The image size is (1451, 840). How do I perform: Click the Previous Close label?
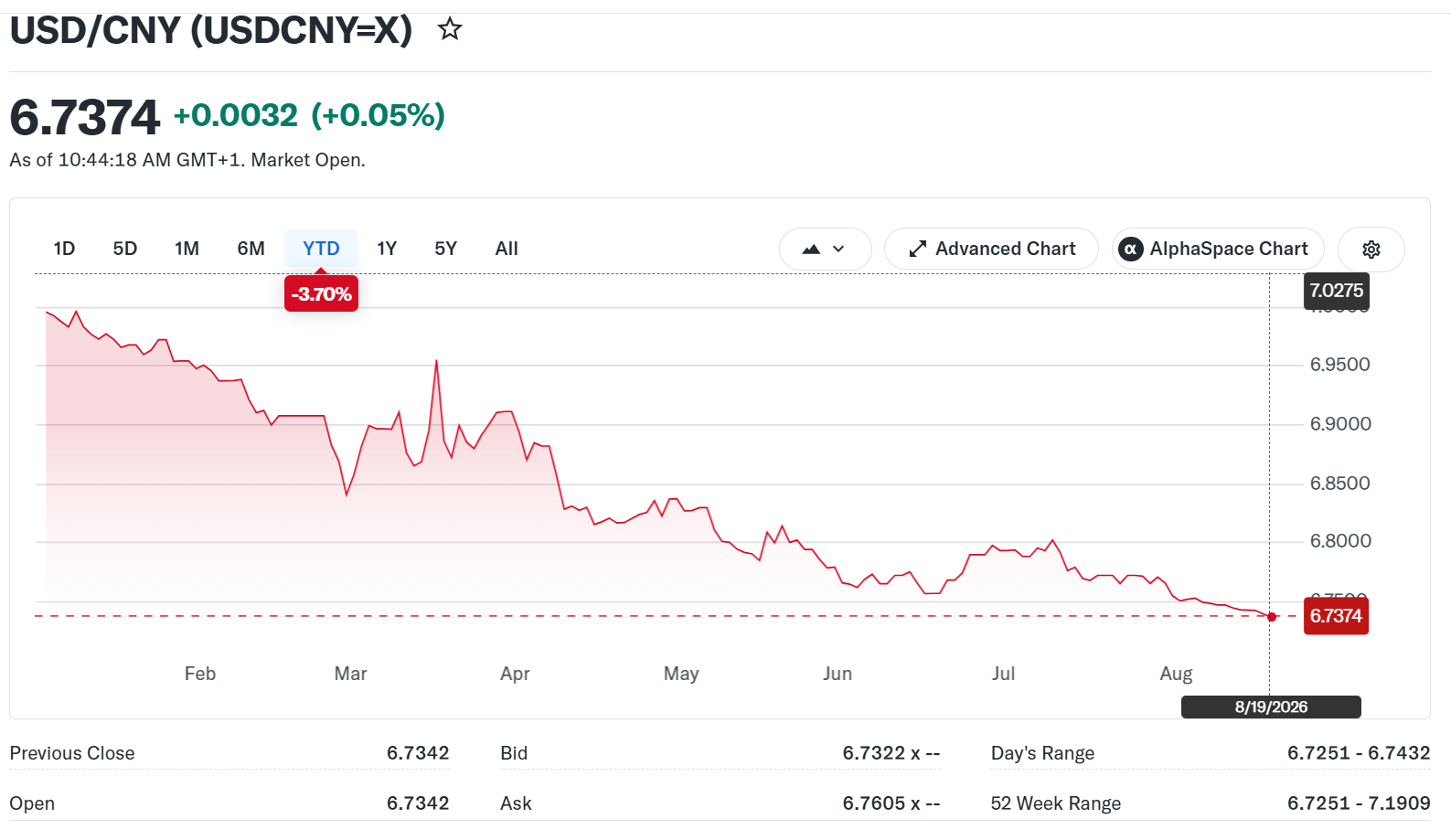(72, 753)
